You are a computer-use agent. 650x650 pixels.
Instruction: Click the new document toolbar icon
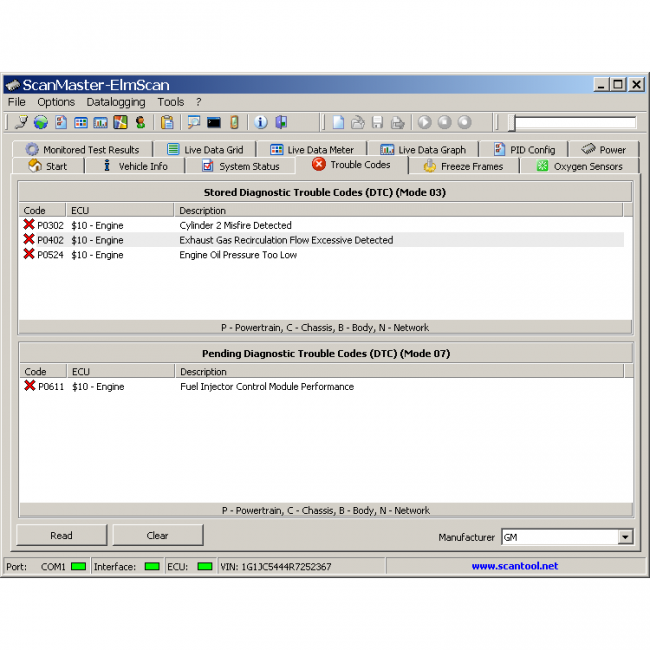[x=339, y=122]
